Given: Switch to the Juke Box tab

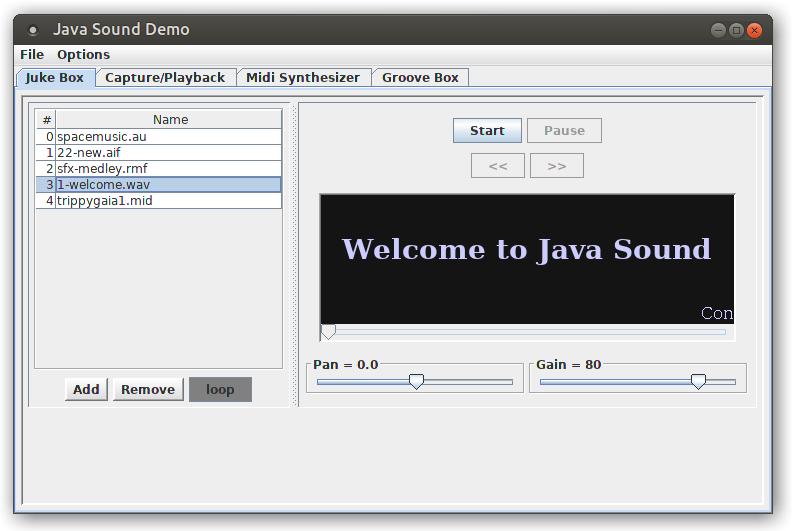Looking at the screenshot, I should pos(55,77).
